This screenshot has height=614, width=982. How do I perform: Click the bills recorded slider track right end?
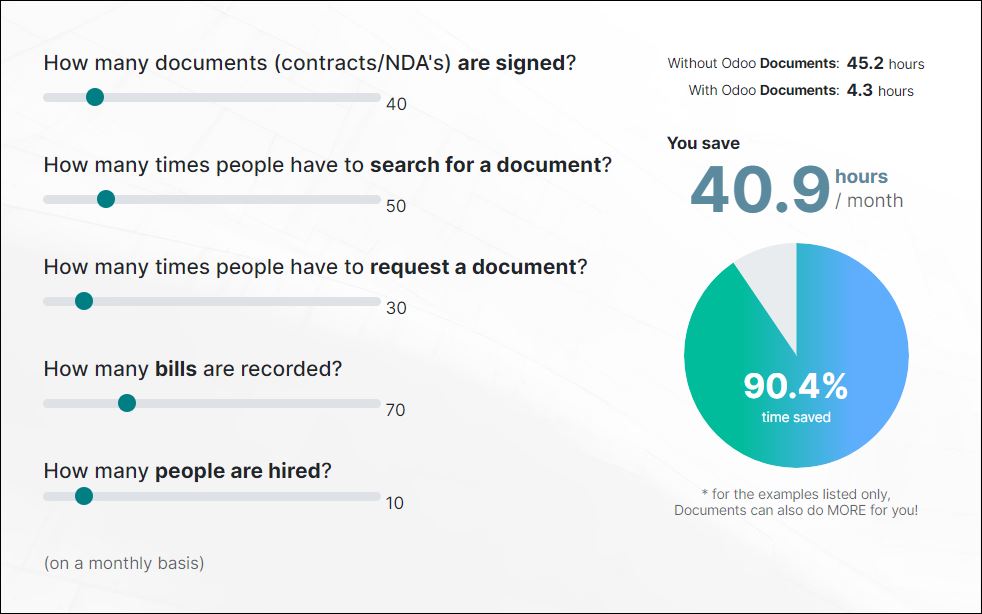pos(375,403)
